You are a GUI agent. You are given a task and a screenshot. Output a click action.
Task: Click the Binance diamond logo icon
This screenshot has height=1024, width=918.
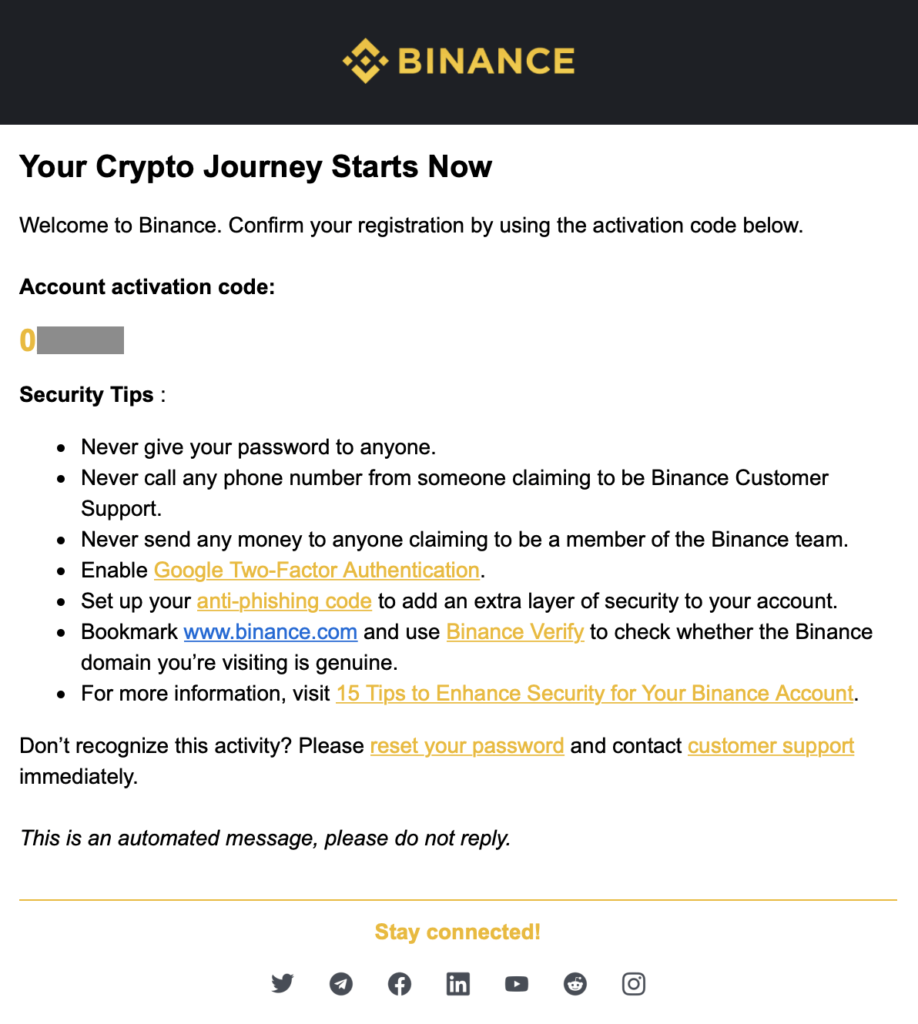click(366, 61)
